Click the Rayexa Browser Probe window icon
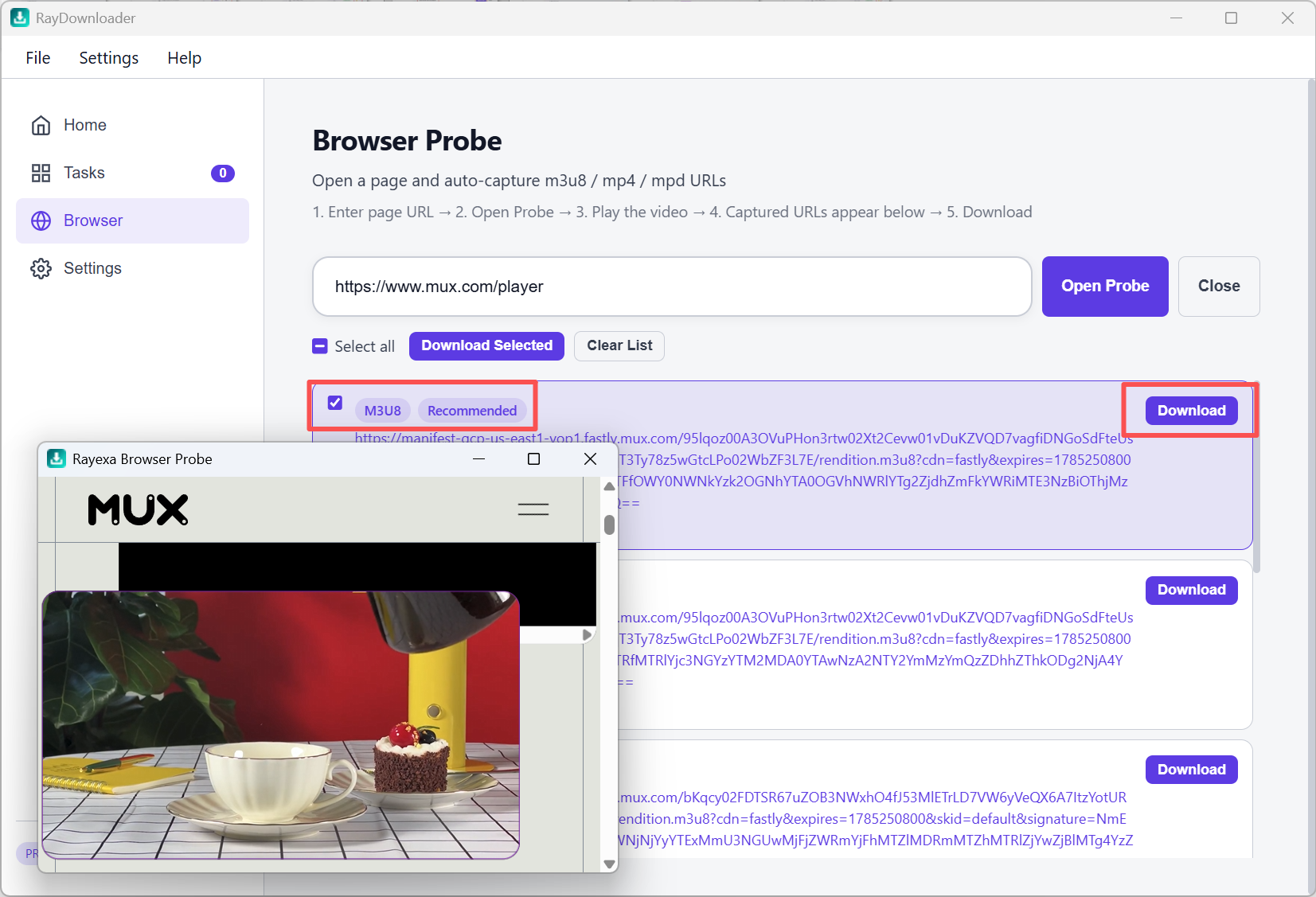This screenshot has width=1316, height=897. click(57, 459)
